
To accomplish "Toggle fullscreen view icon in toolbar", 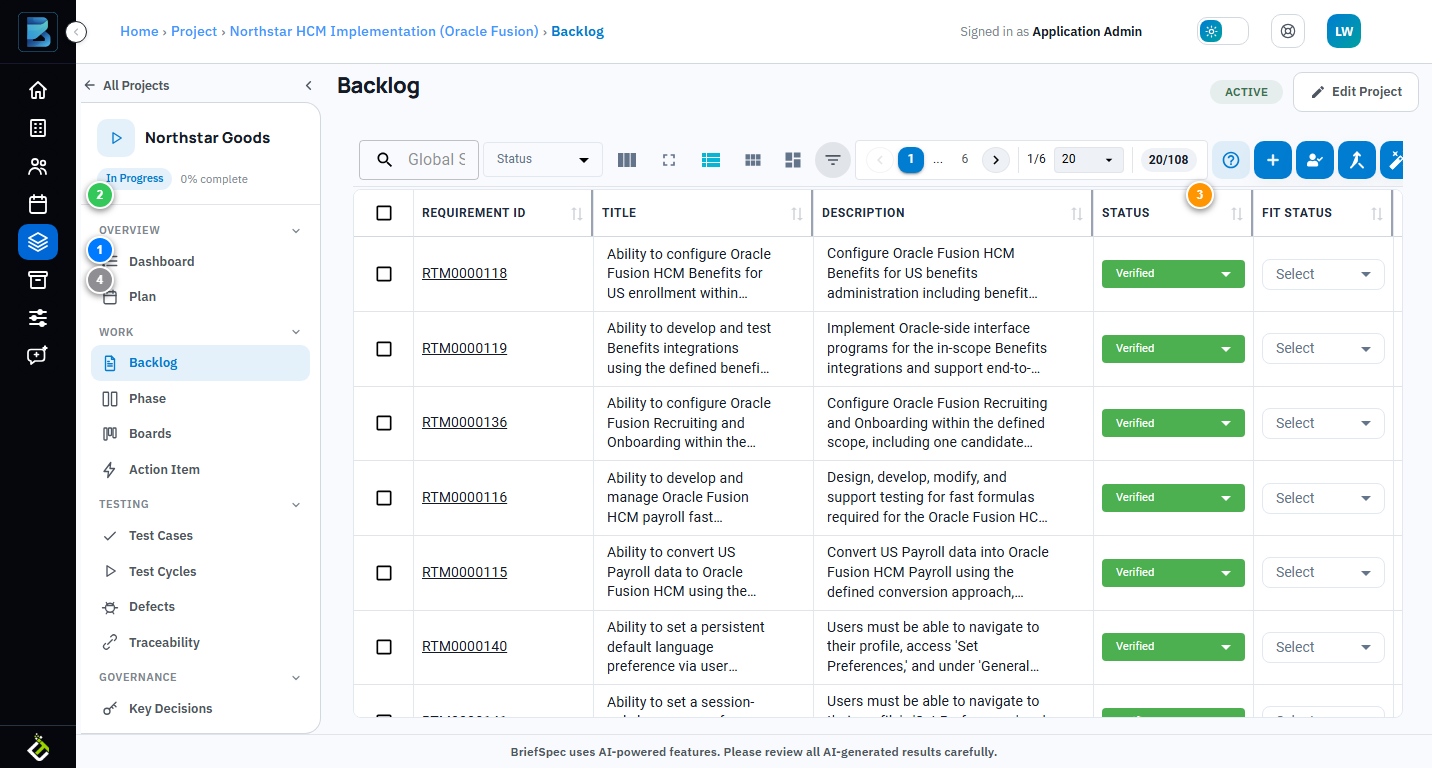I will pos(669,160).
